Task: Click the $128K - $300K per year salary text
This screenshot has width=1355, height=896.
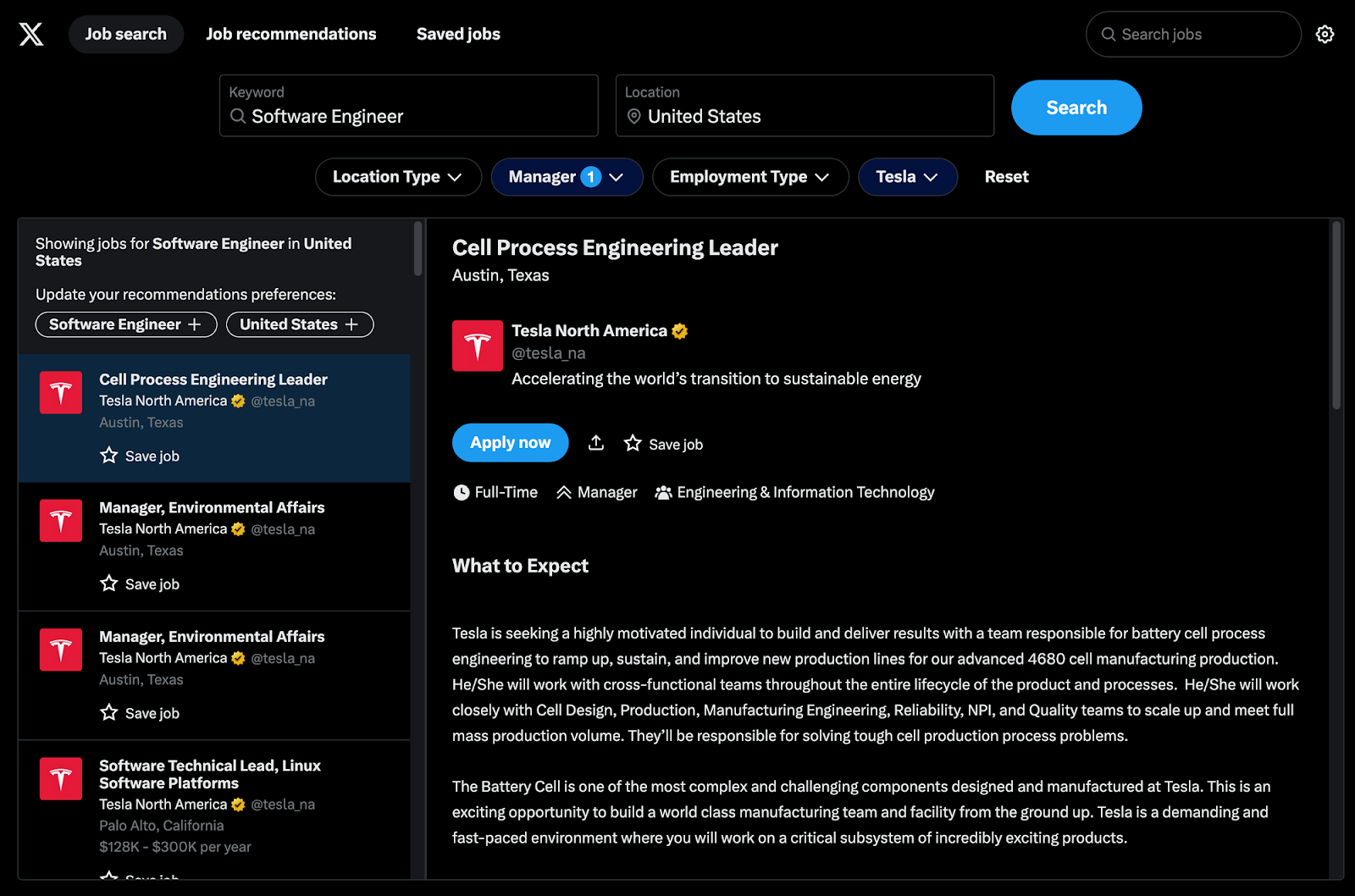Action: 175,847
